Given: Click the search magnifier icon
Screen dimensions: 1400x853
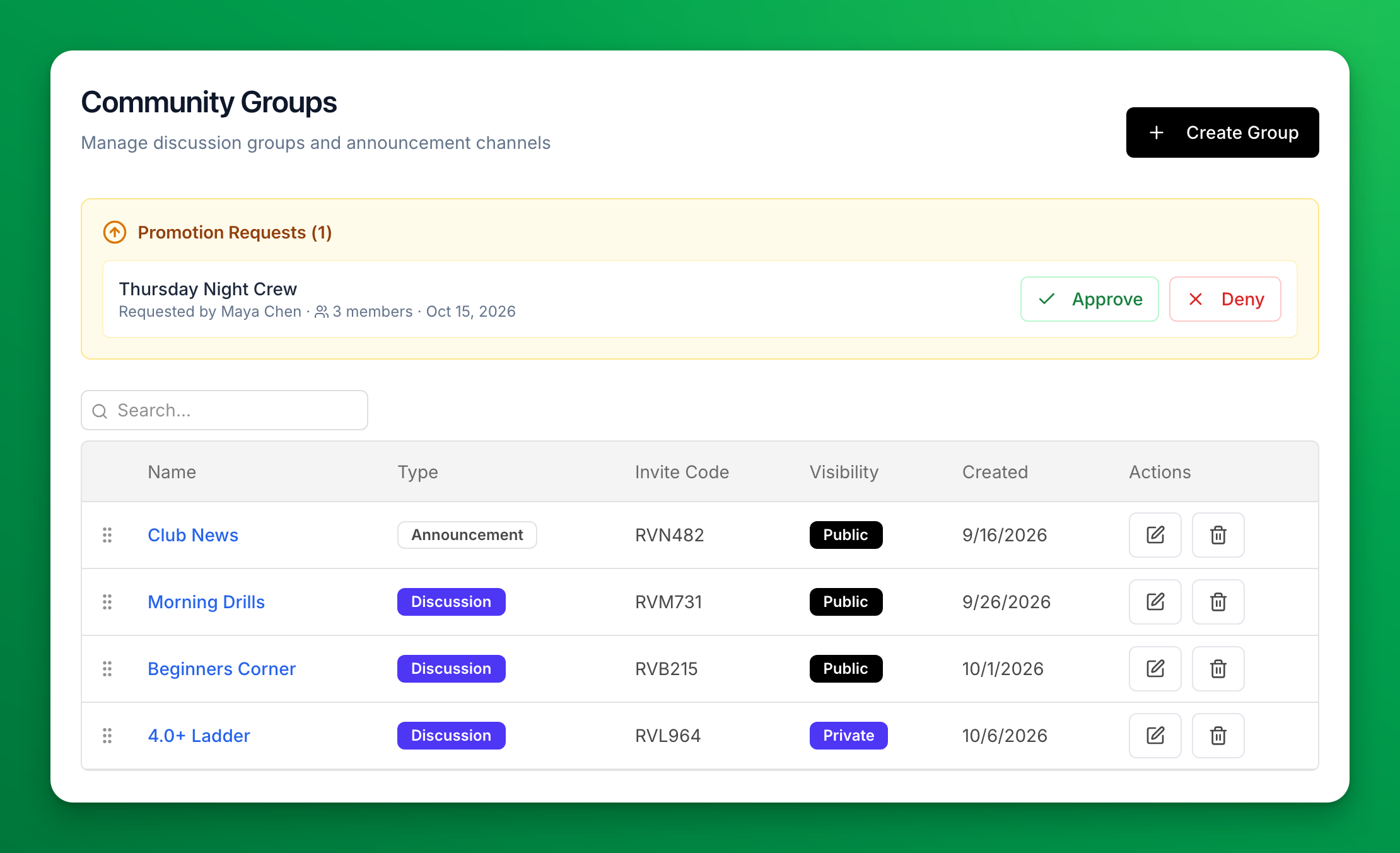Looking at the screenshot, I should [x=100, y=411].
